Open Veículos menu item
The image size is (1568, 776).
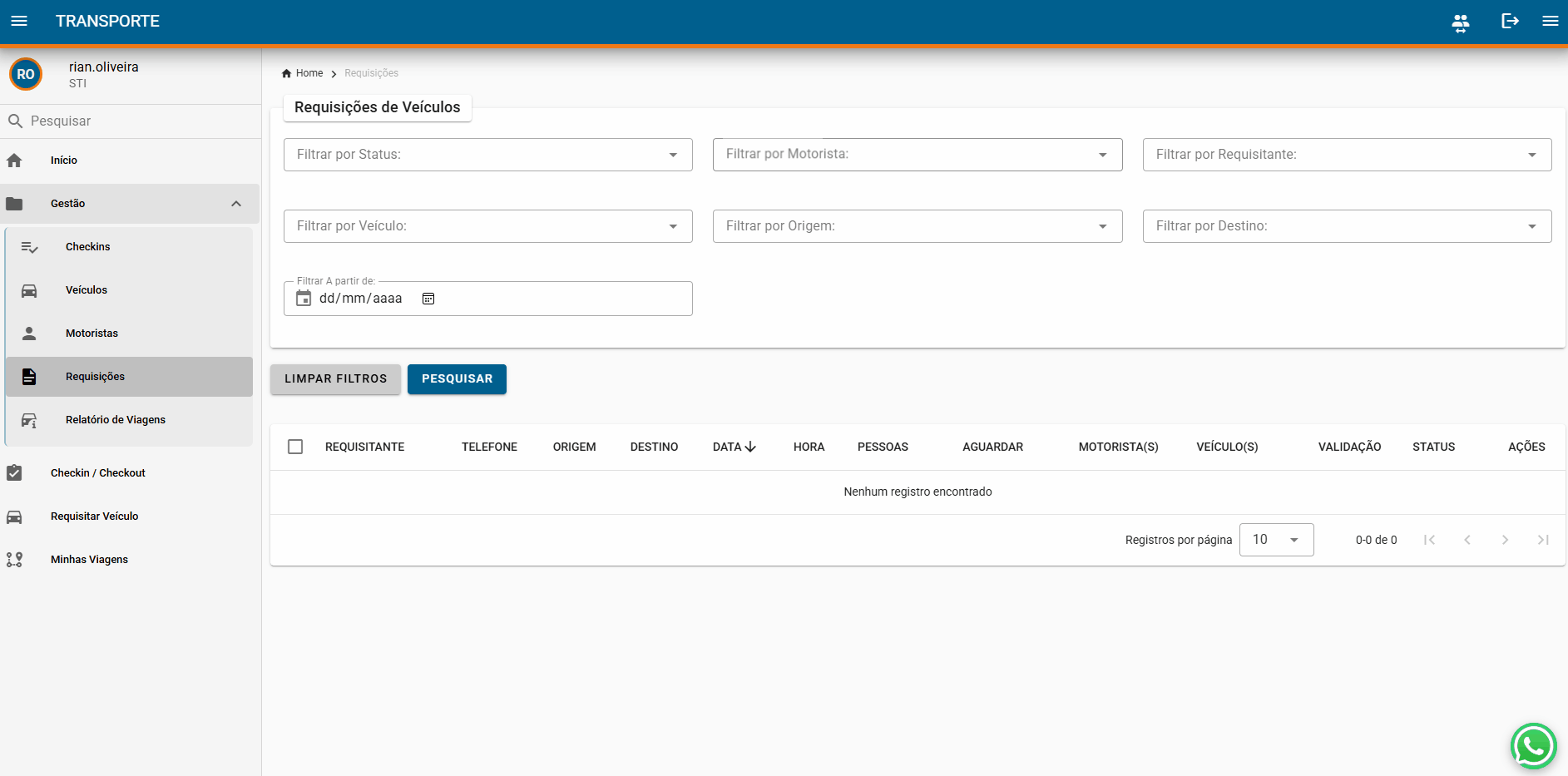tap(129, 290)
